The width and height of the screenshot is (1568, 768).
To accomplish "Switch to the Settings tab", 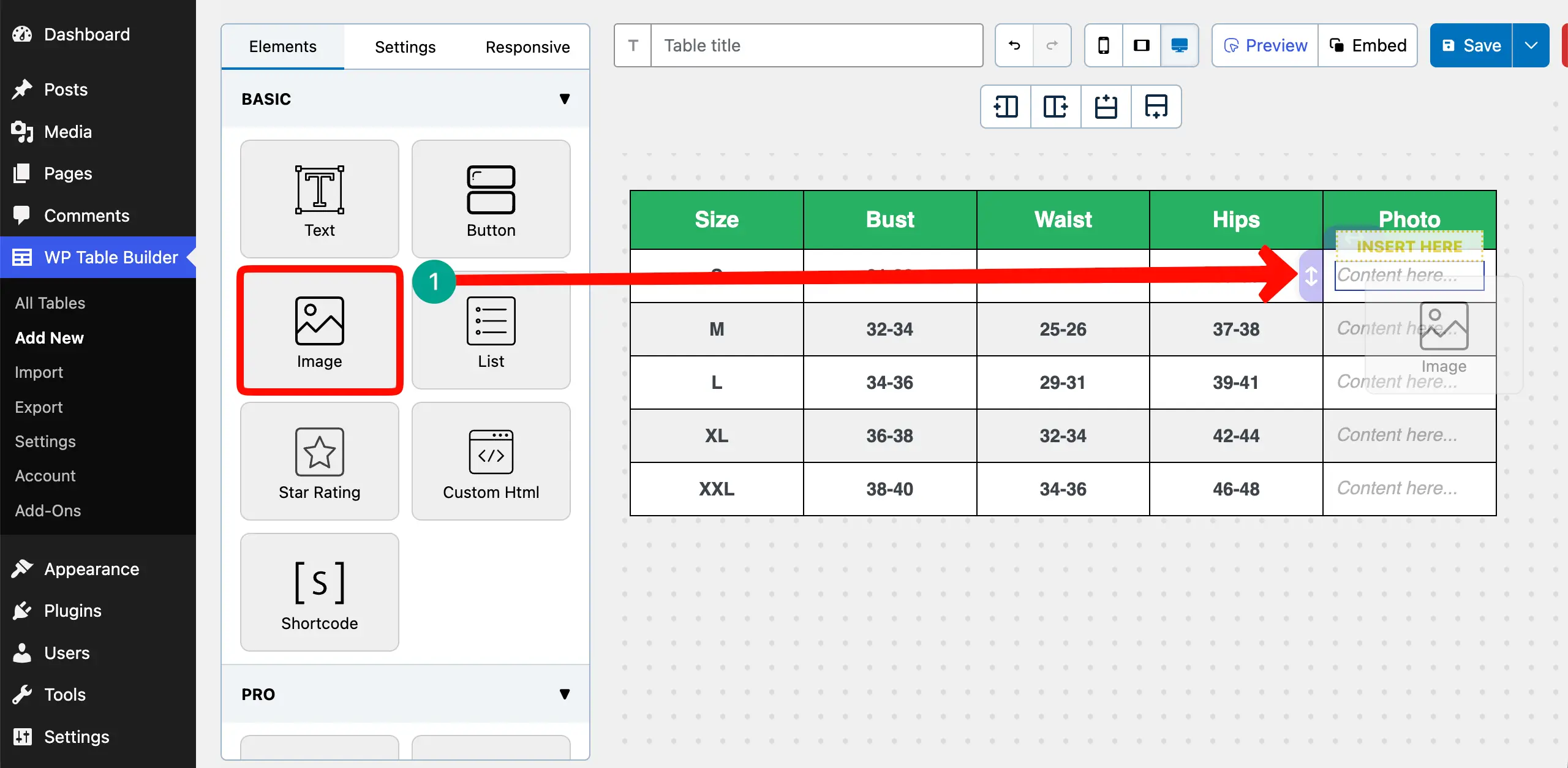I will point(404,46).
